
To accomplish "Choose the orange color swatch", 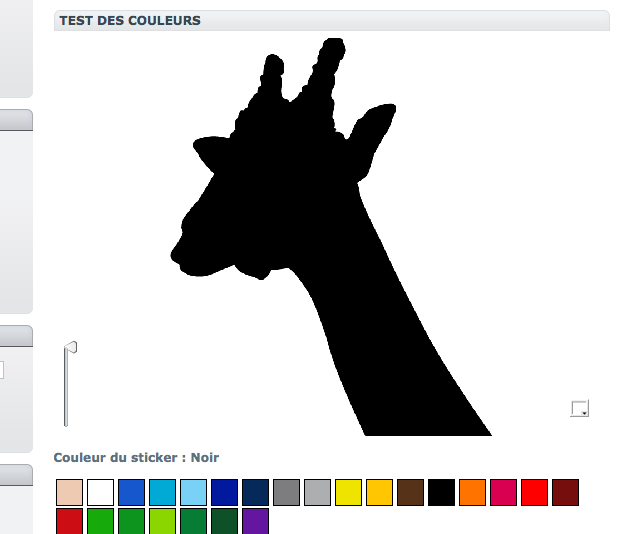I will coord(472,492).
